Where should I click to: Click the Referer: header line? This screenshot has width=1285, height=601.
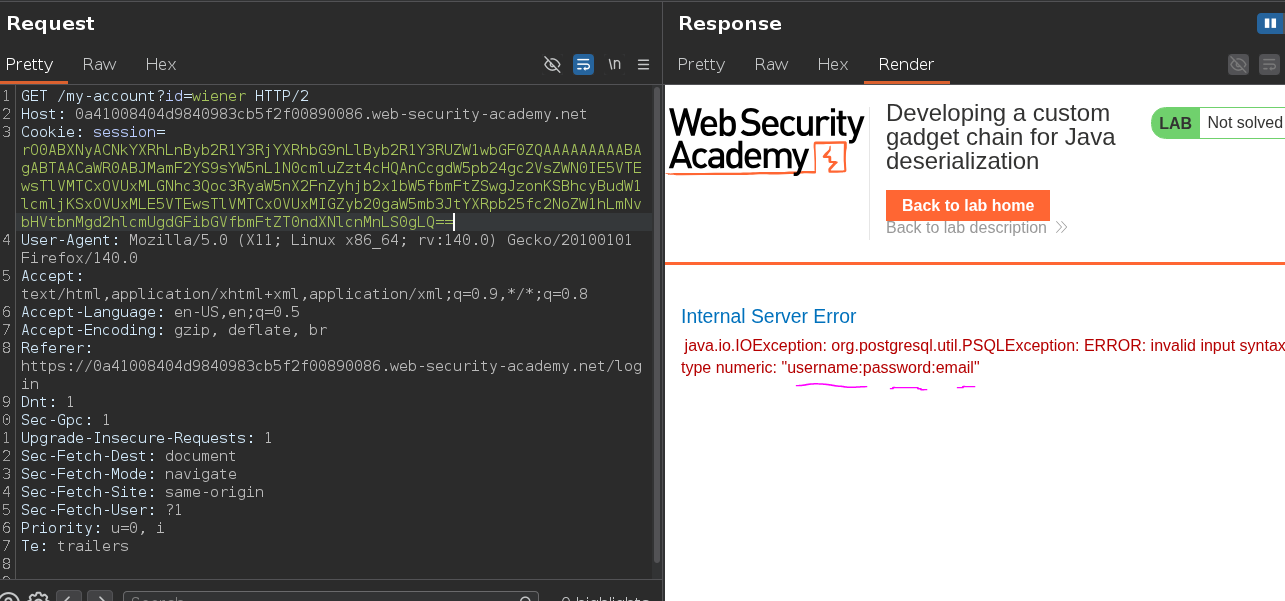click(57, 348)
